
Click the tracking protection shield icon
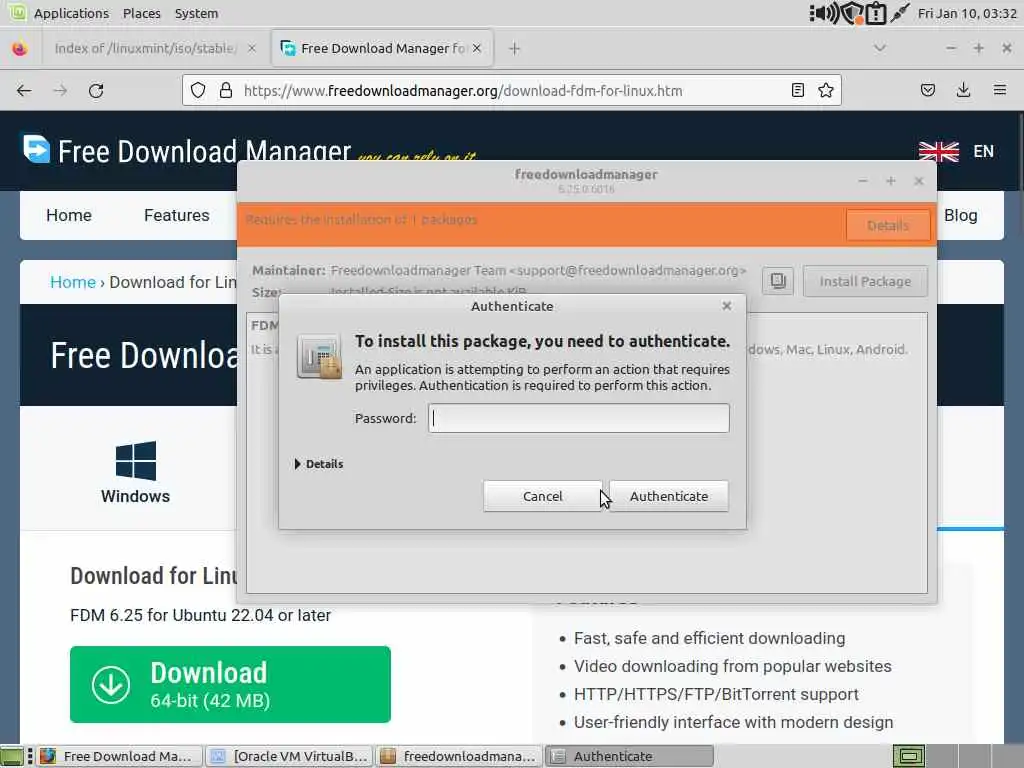[x=198, y=91]
